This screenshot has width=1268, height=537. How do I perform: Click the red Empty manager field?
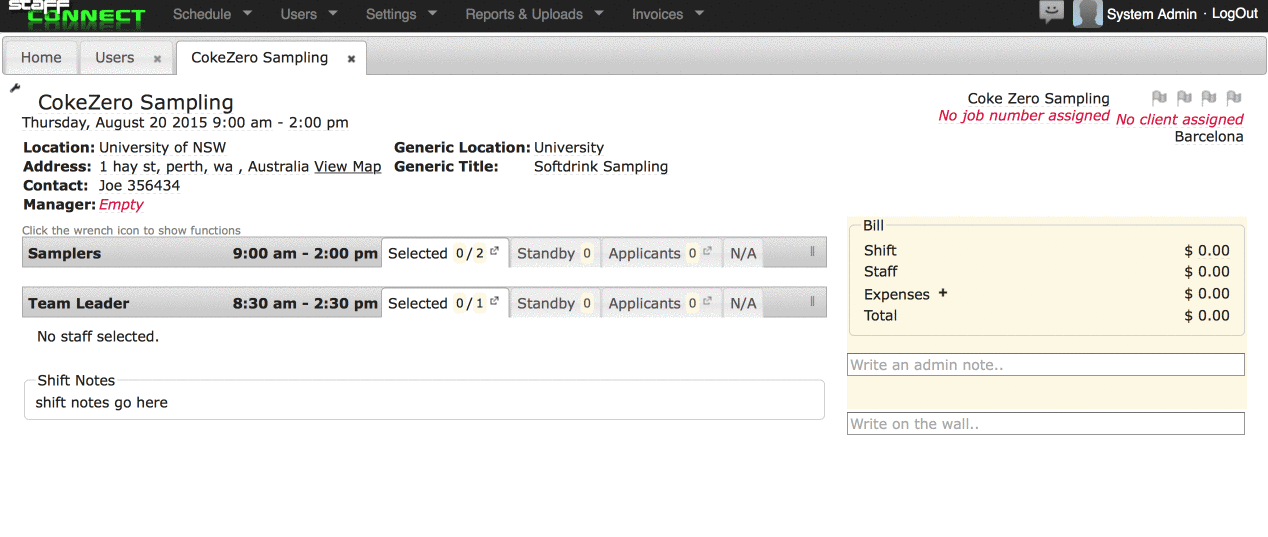121,204
